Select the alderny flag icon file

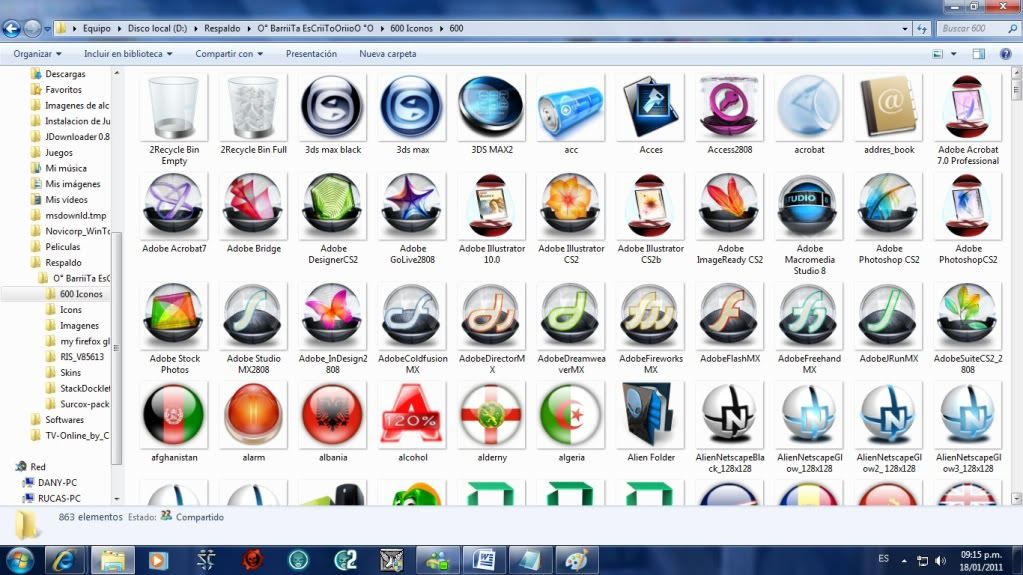[x=491, y=423]
